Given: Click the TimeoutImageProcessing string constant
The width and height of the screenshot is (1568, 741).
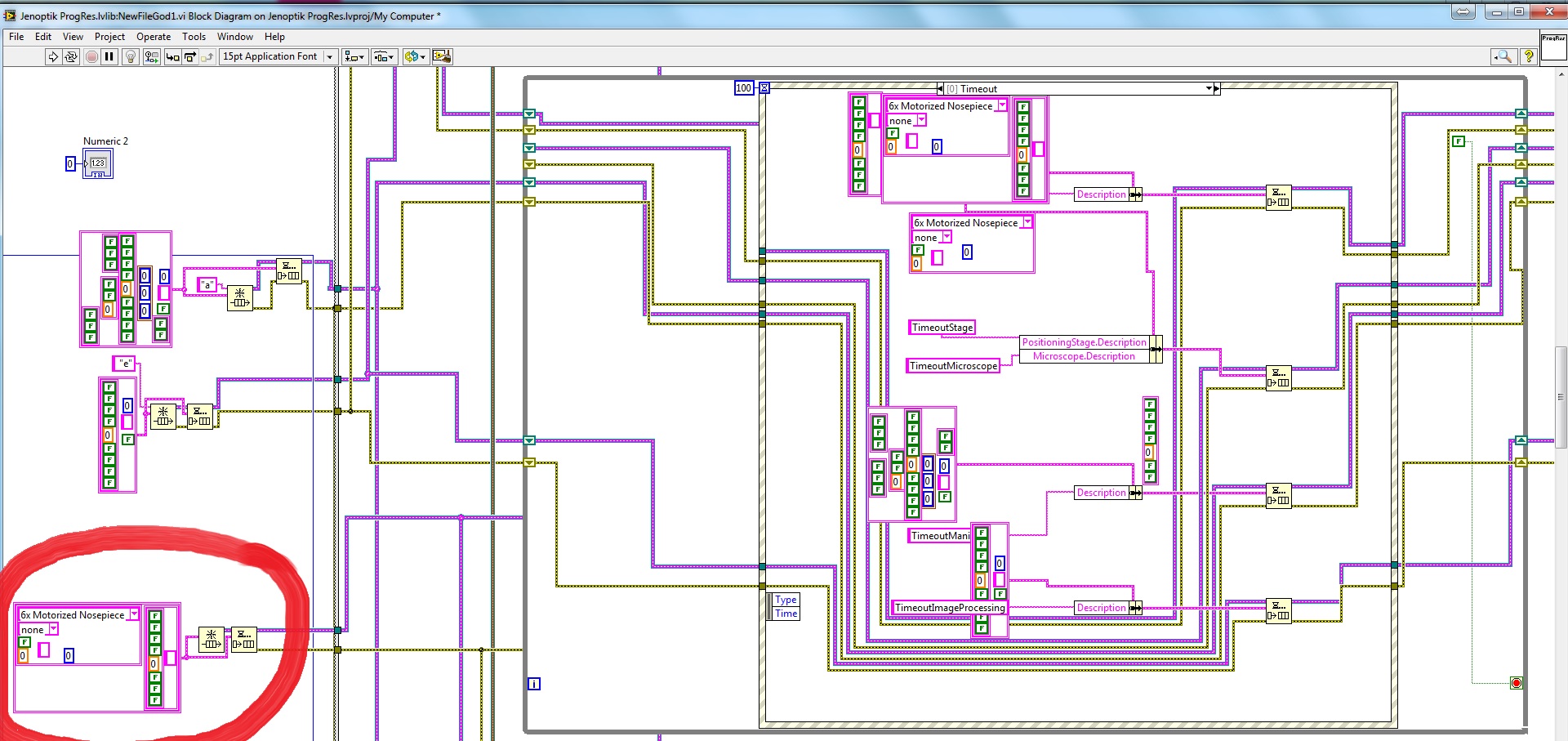Looking at the screenshot, I should click(950, 608).
